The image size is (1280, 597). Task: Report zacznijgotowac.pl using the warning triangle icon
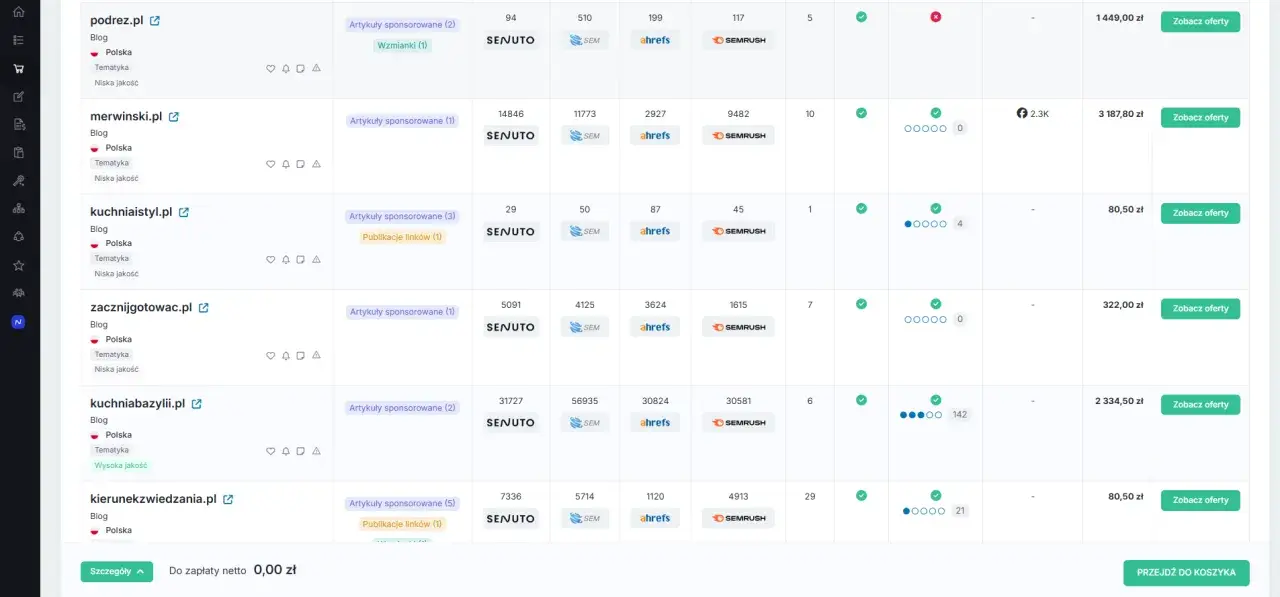pyautogui.click(x=316, y=355)
